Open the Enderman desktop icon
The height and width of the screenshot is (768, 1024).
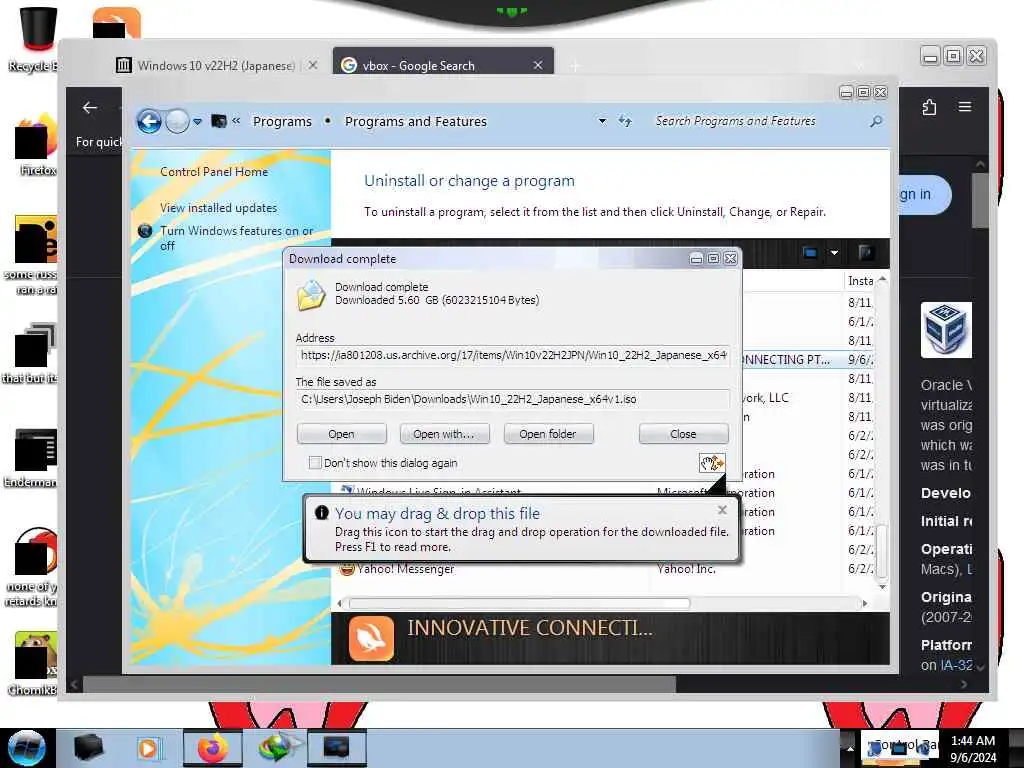pyautogui.click(x=33, y=457)
